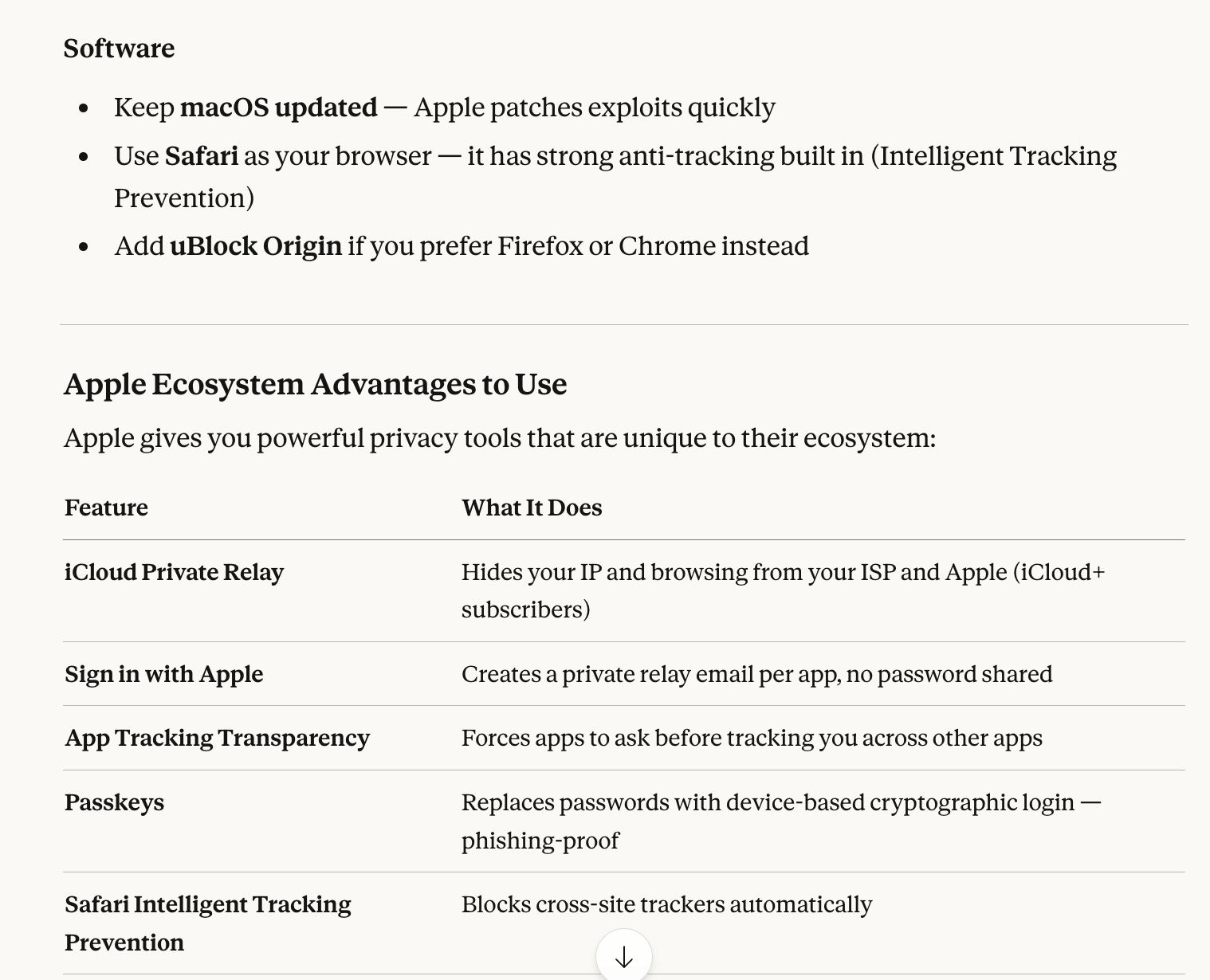
Task: Click the bold 'macOS updated' text
Action: click(278, 108)
